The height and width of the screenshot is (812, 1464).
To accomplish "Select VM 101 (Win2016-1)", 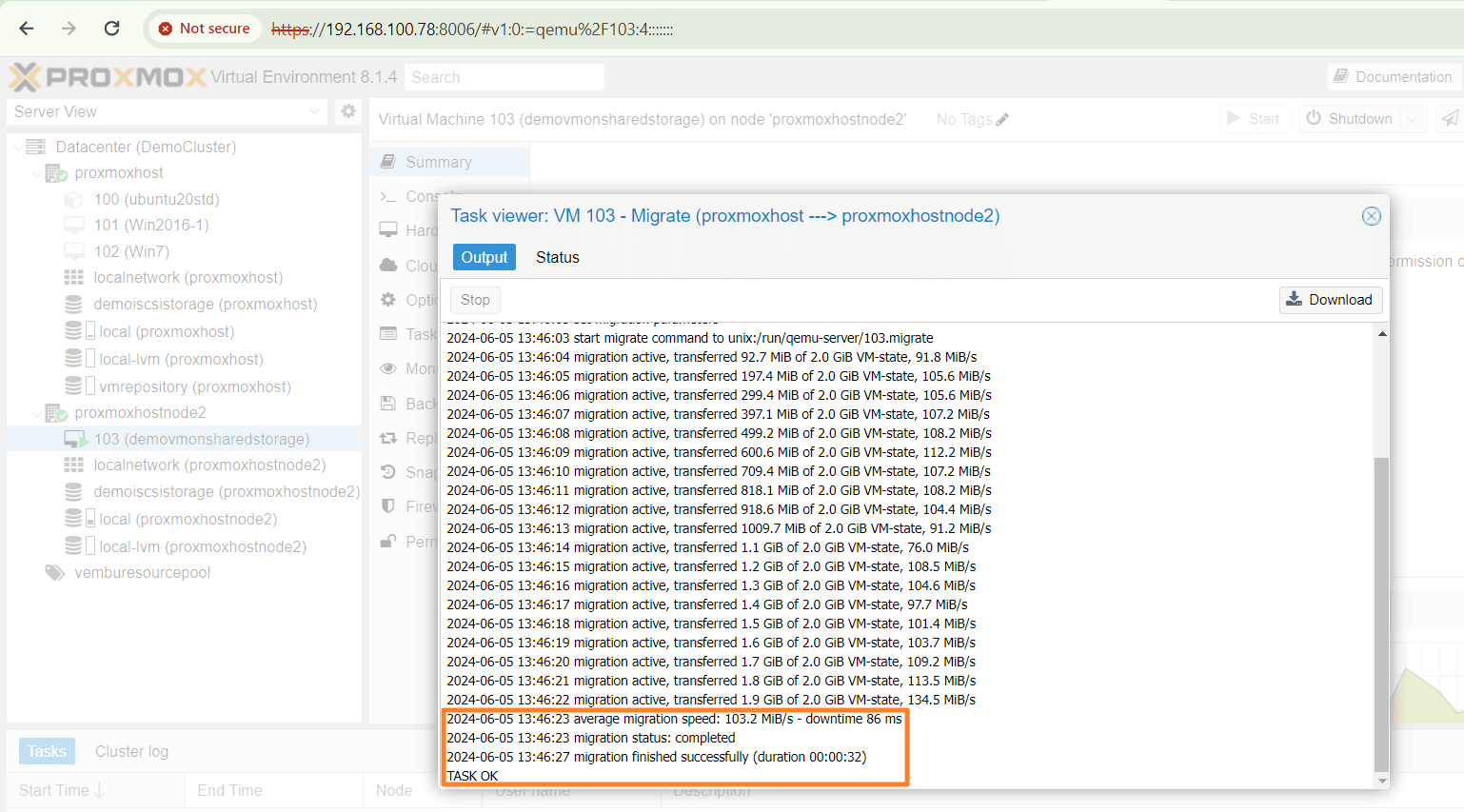I will coord(150,225).
